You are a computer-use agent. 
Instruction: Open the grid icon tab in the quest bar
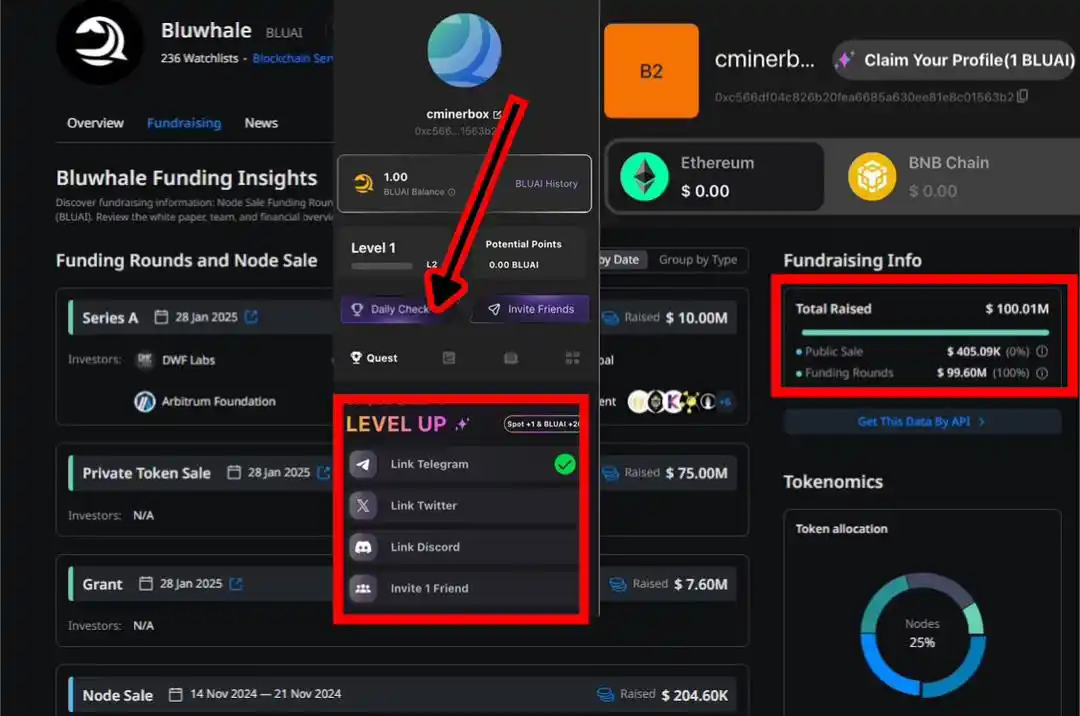pos(572,358)
